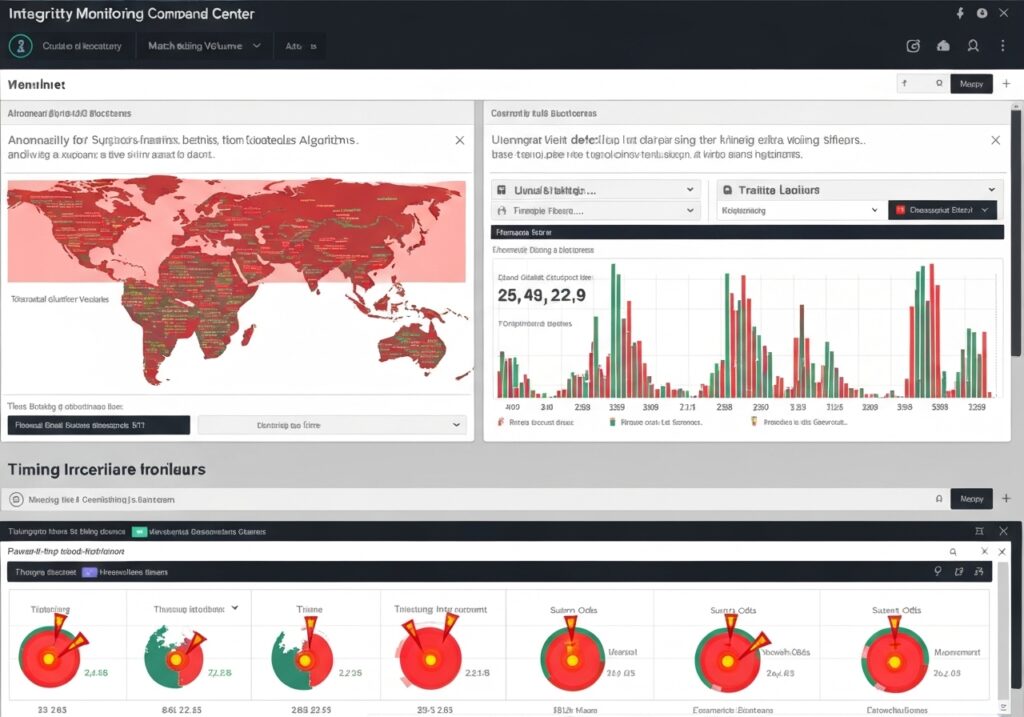Click the dark button below the world map
The height and width of the screenshot is (717, 1024).
(x=98, y=425)
